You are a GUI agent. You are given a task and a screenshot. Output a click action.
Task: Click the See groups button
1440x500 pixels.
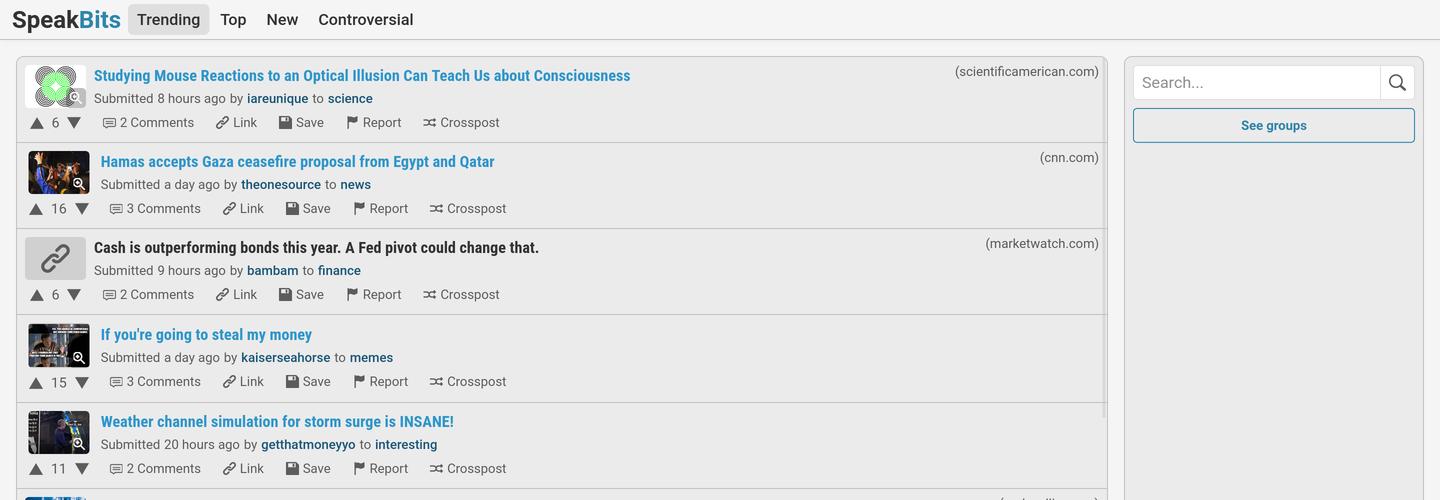point(1273,126)
